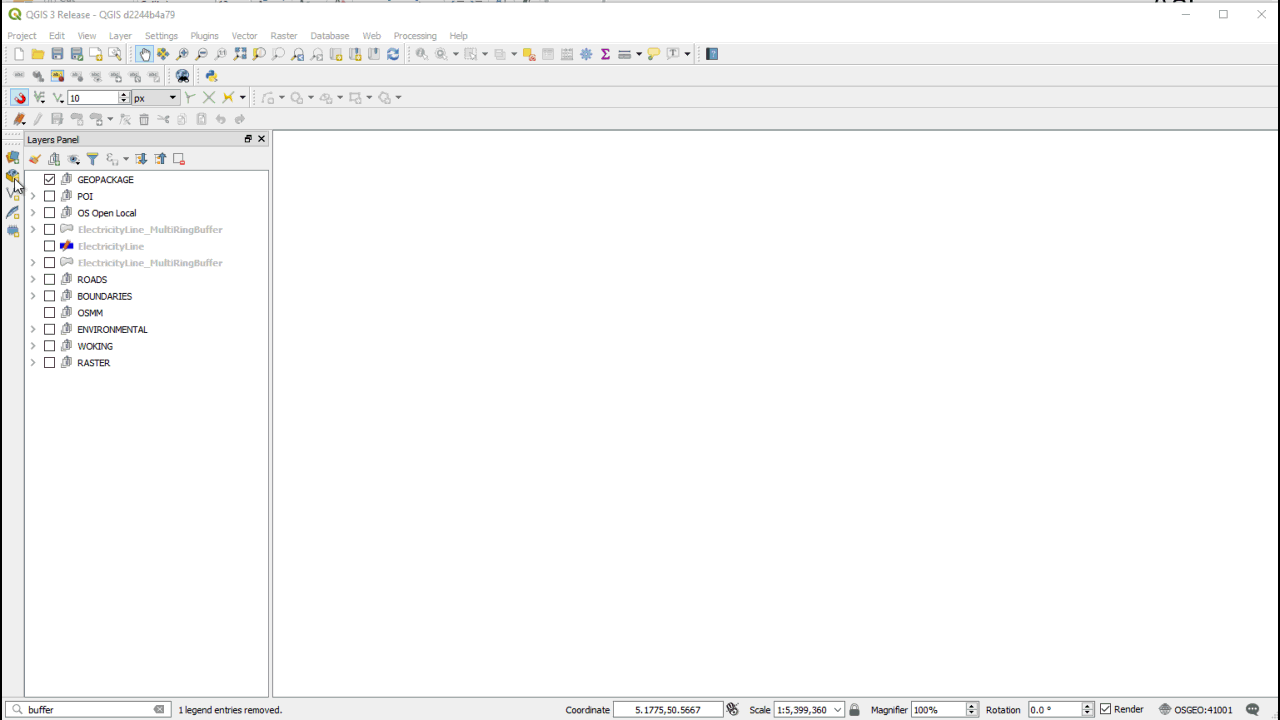Check the ENVIRONMENTAL group checkbox
The width and height of the screenshot is (1280, 720).
(49, 330)
